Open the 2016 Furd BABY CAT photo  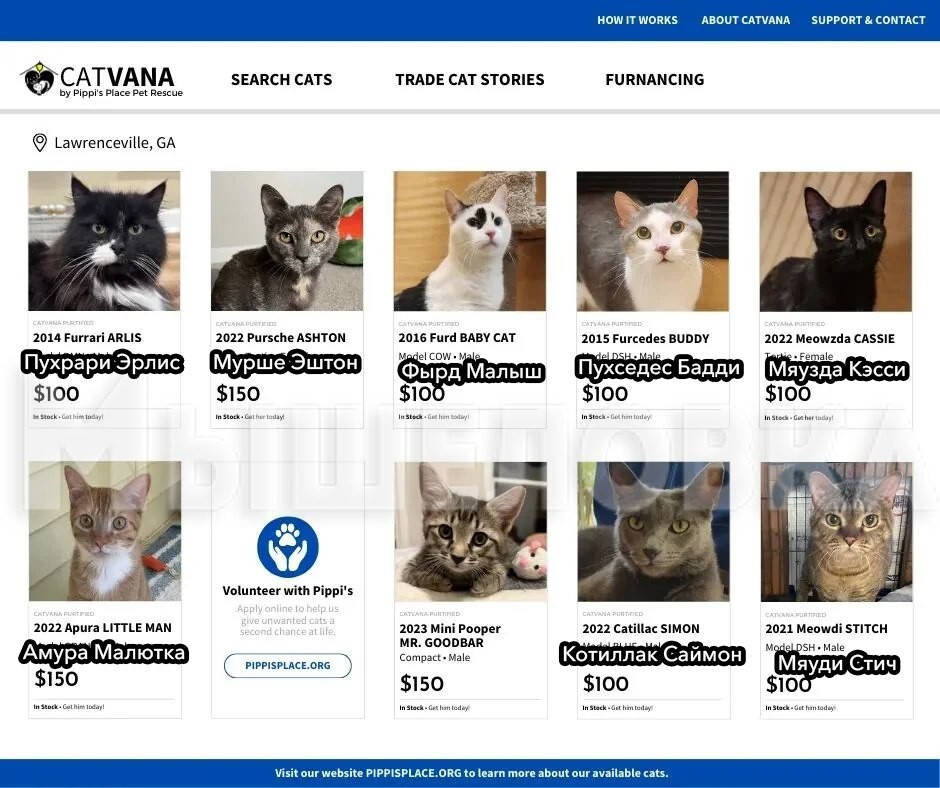tap(470, 241)
